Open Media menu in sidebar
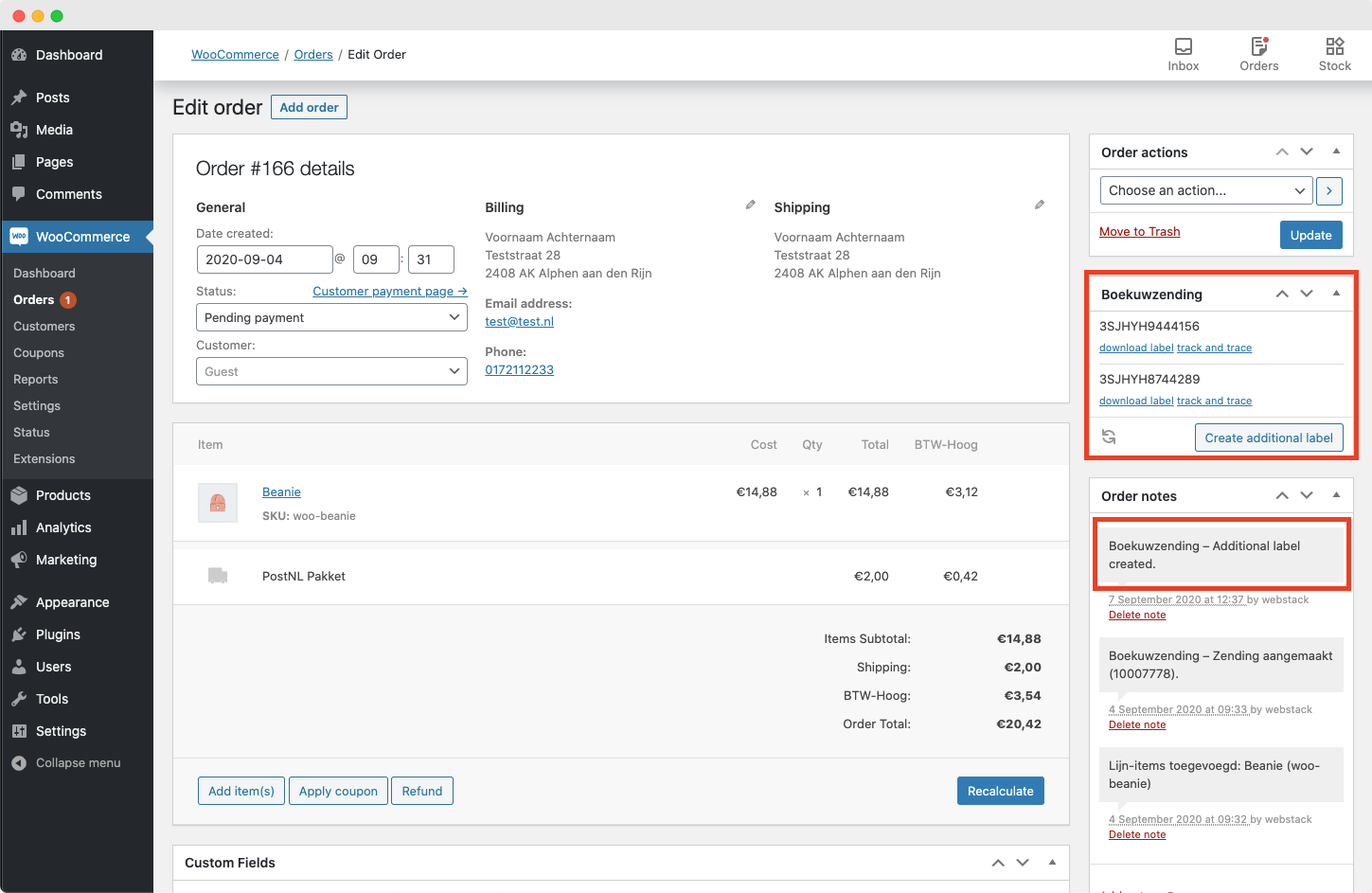Image resolution: width=1372 pixels, height=893 pixels. point(77,130)
